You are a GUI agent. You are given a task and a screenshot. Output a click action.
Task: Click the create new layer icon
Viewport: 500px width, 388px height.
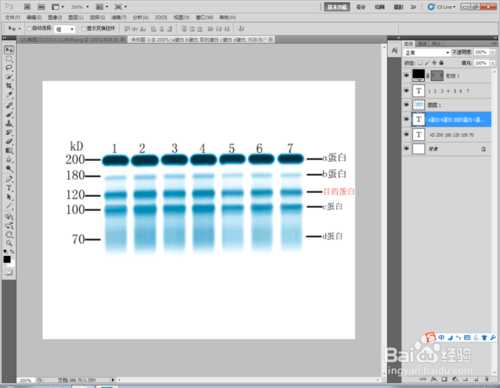(476, 379)
